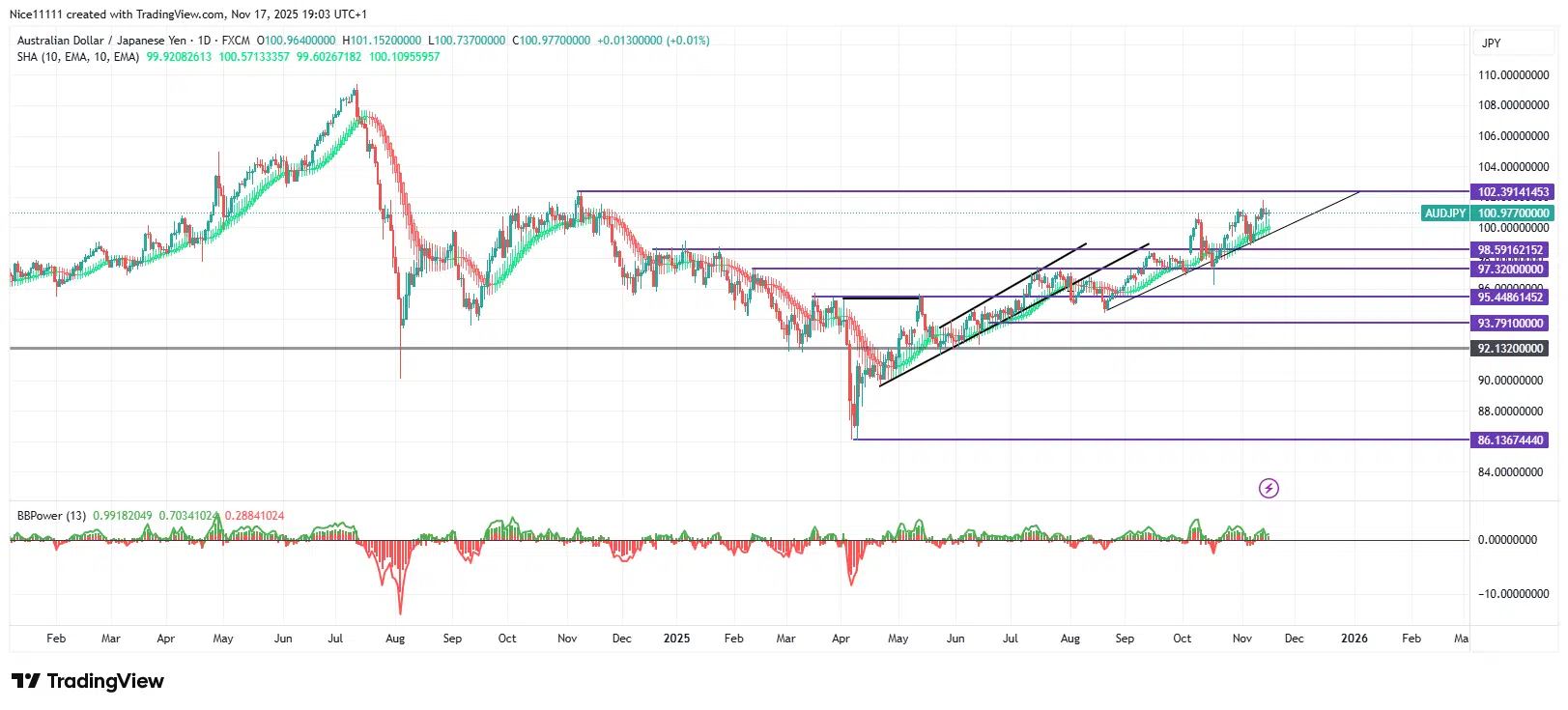The image size is (1568, 710).
Task: Select the 98.59162152 horizontal level label
Action: pyautogui.click(x=1510, y=250)
